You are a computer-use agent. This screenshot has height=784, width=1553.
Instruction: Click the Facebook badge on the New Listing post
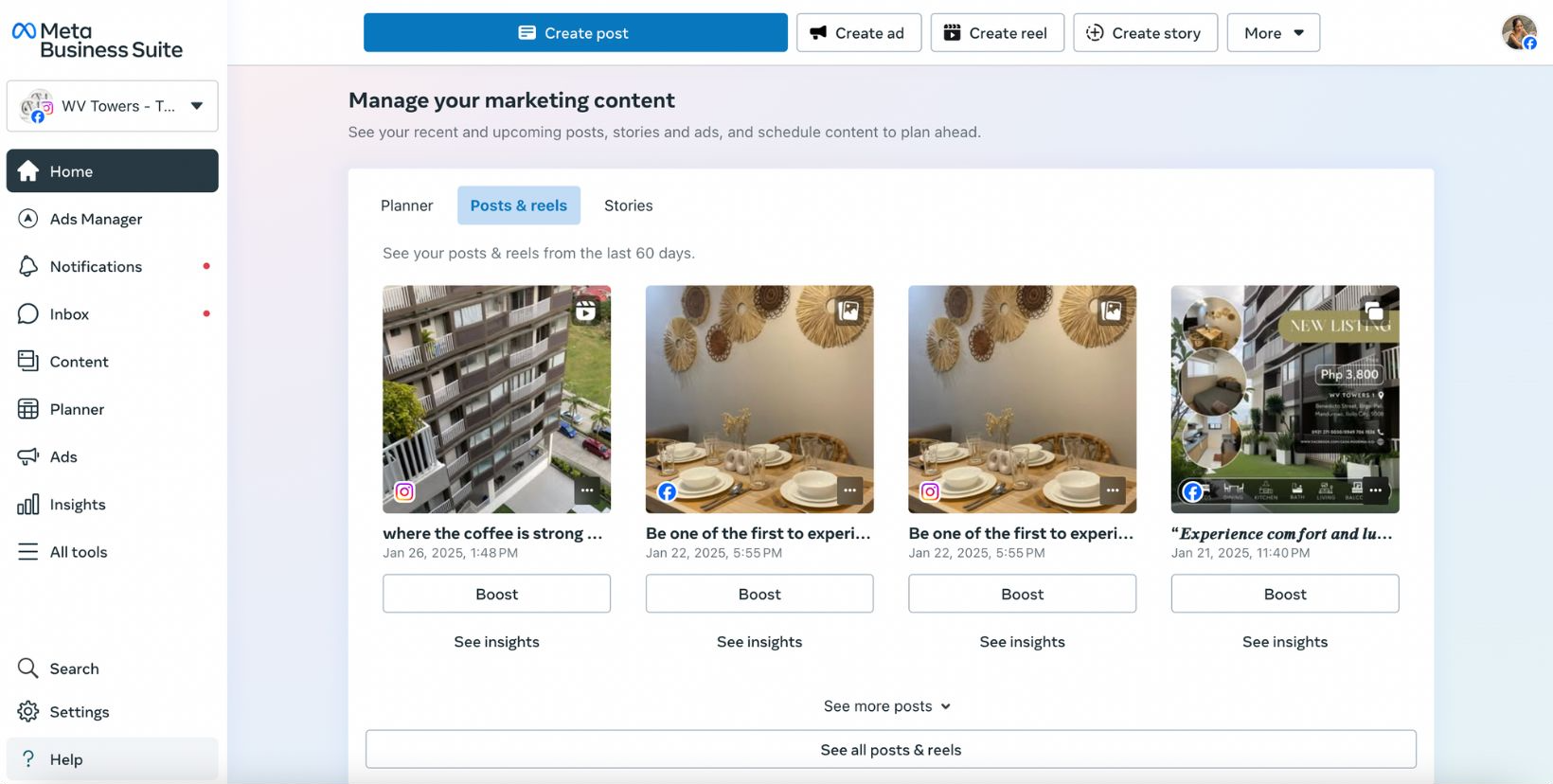pos(1193,491)
